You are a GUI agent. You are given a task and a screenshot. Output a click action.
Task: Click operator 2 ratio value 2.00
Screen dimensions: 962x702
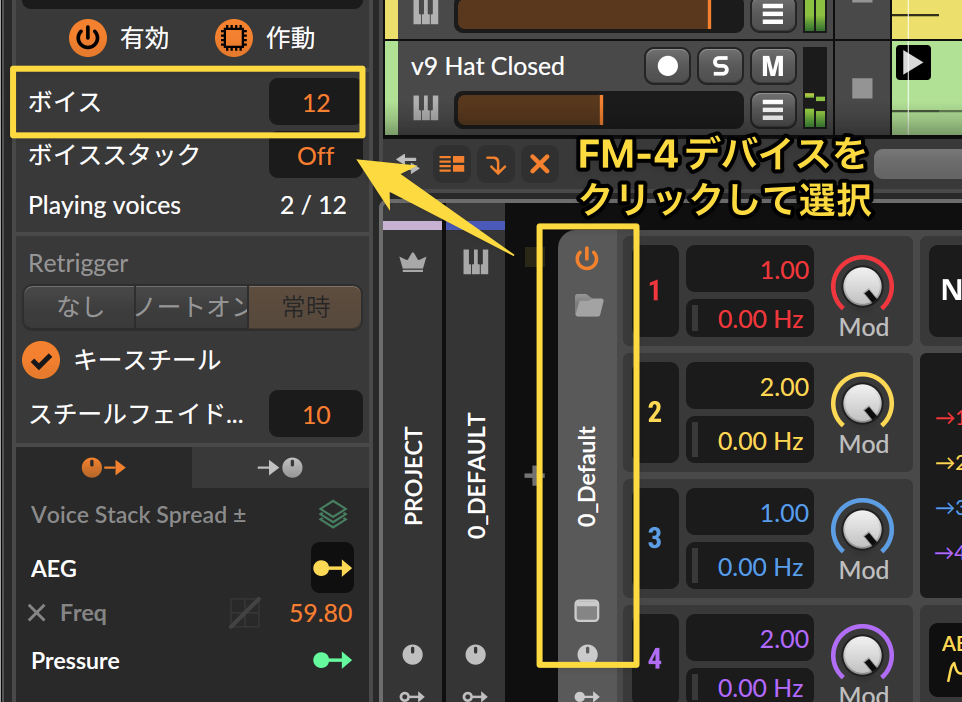(750, 387)
